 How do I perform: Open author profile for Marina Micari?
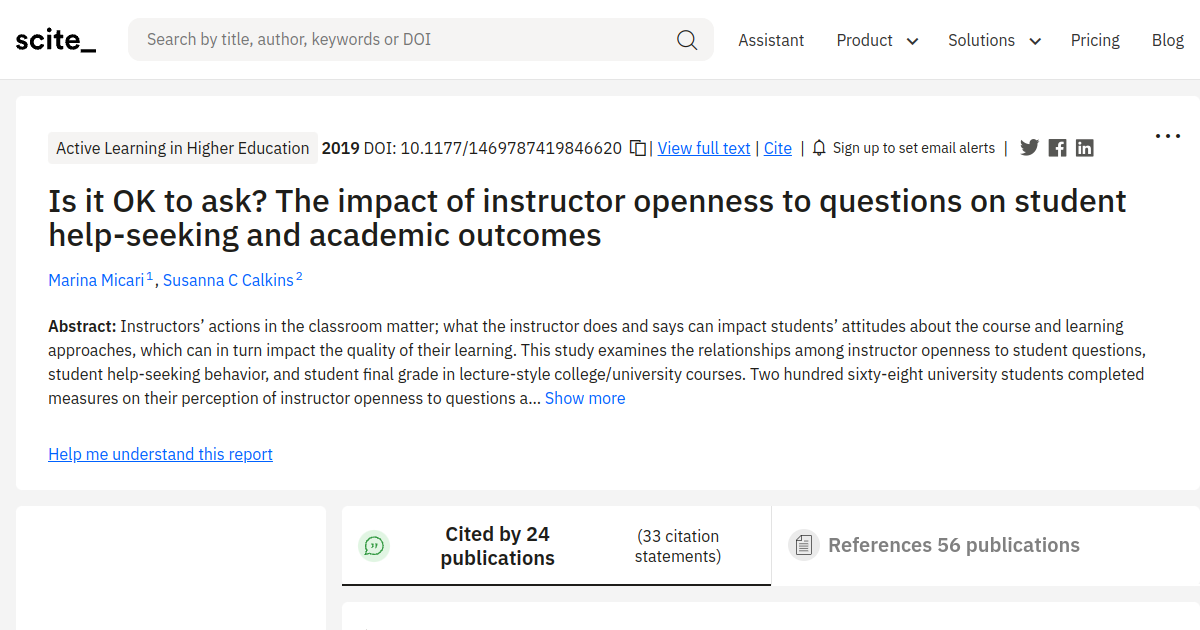point(96,280)
